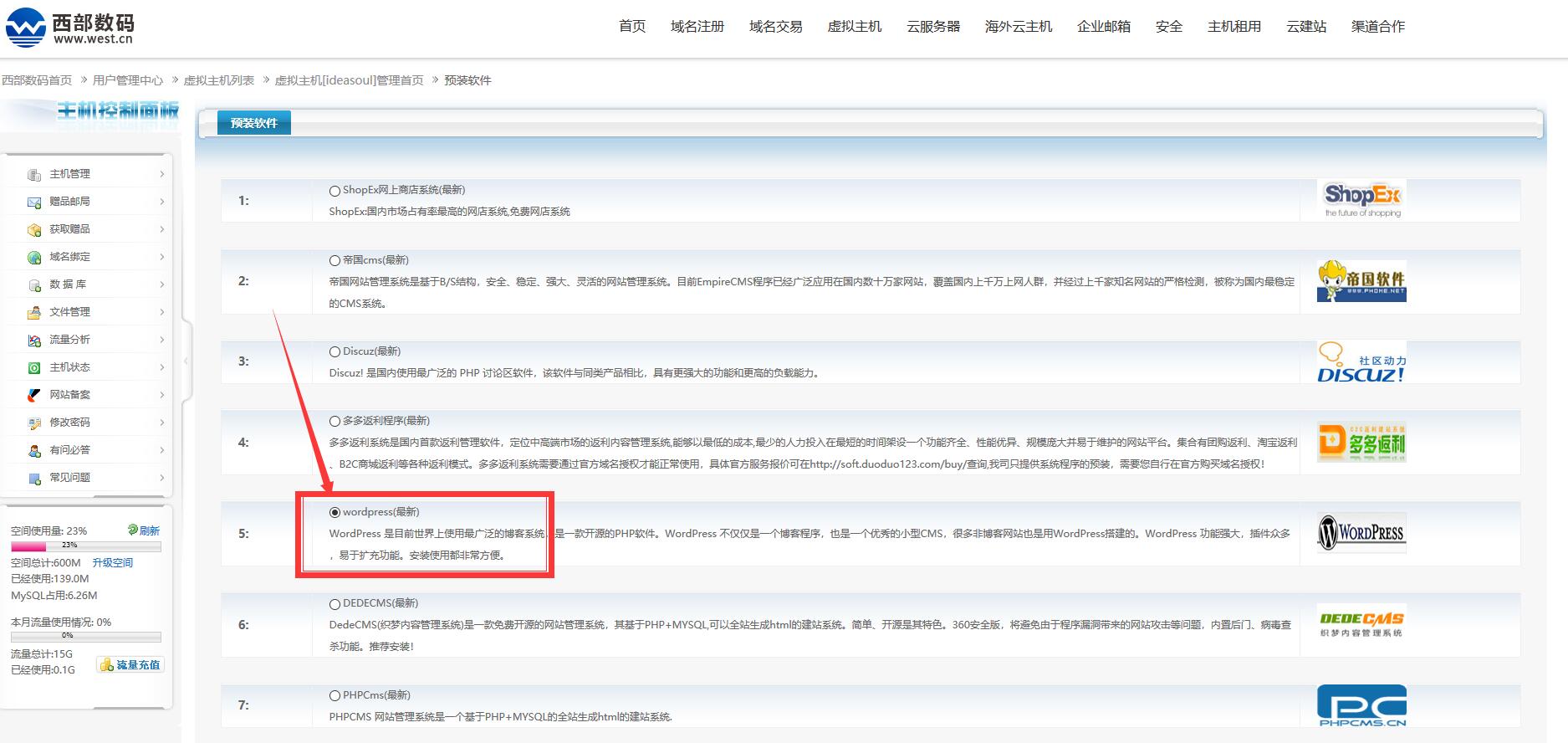1568x743 pixels.
Task: Click the 空间使用量 23% progress bar
Action: (86, 546)
